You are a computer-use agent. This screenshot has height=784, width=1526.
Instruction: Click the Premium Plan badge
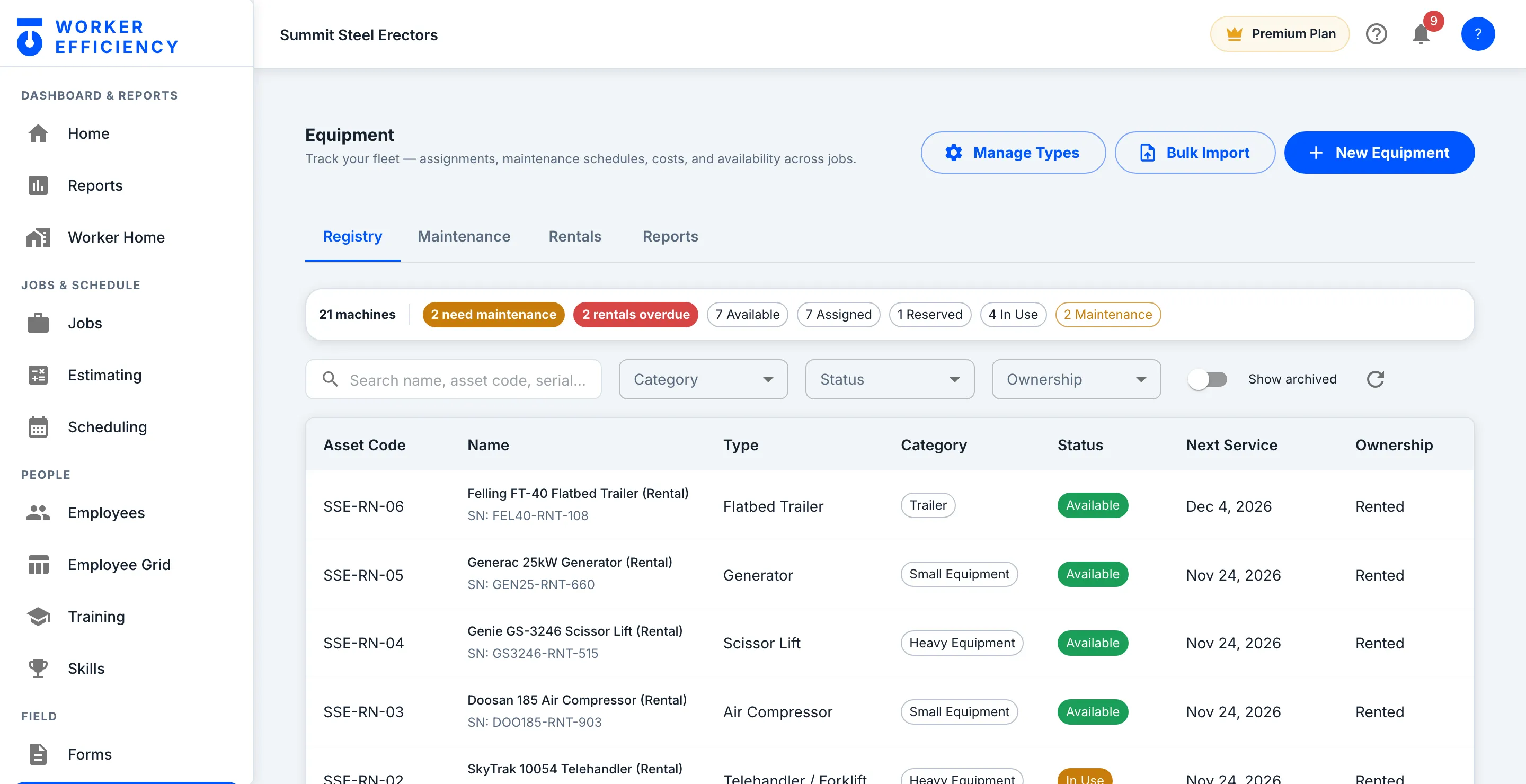1280,34
